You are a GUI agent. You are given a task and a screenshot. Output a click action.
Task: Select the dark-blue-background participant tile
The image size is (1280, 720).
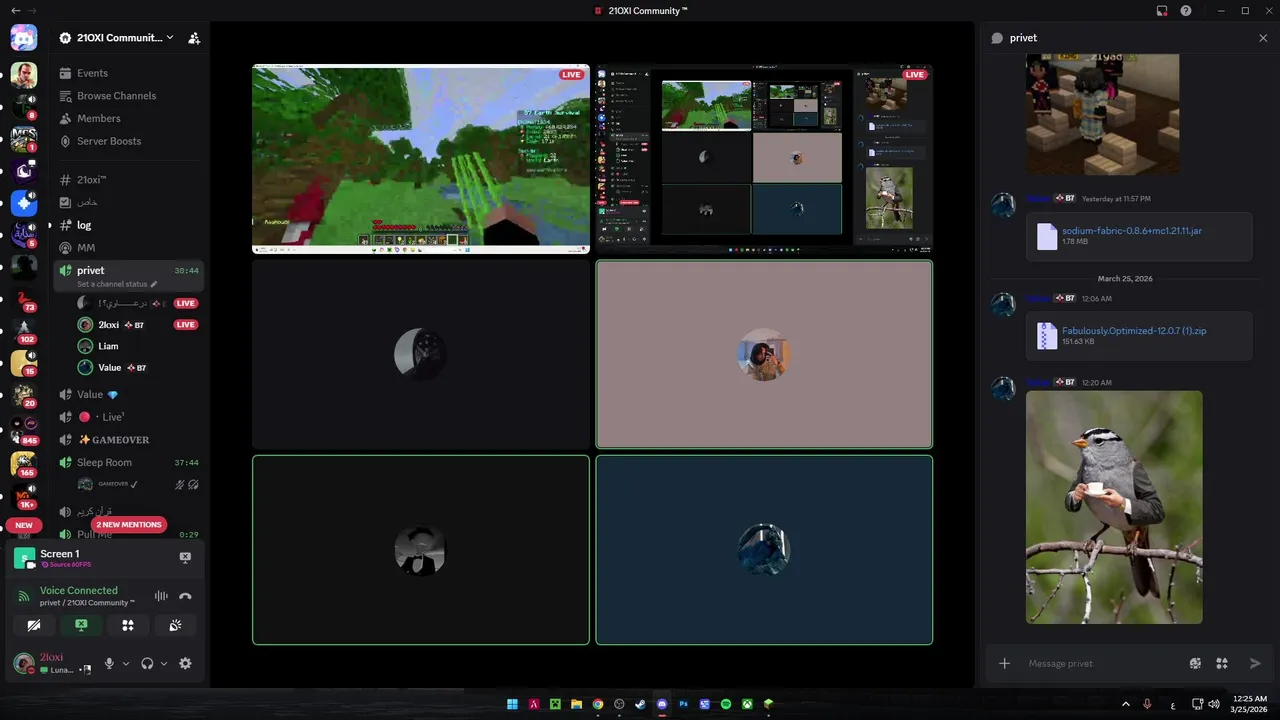(764, 550)
